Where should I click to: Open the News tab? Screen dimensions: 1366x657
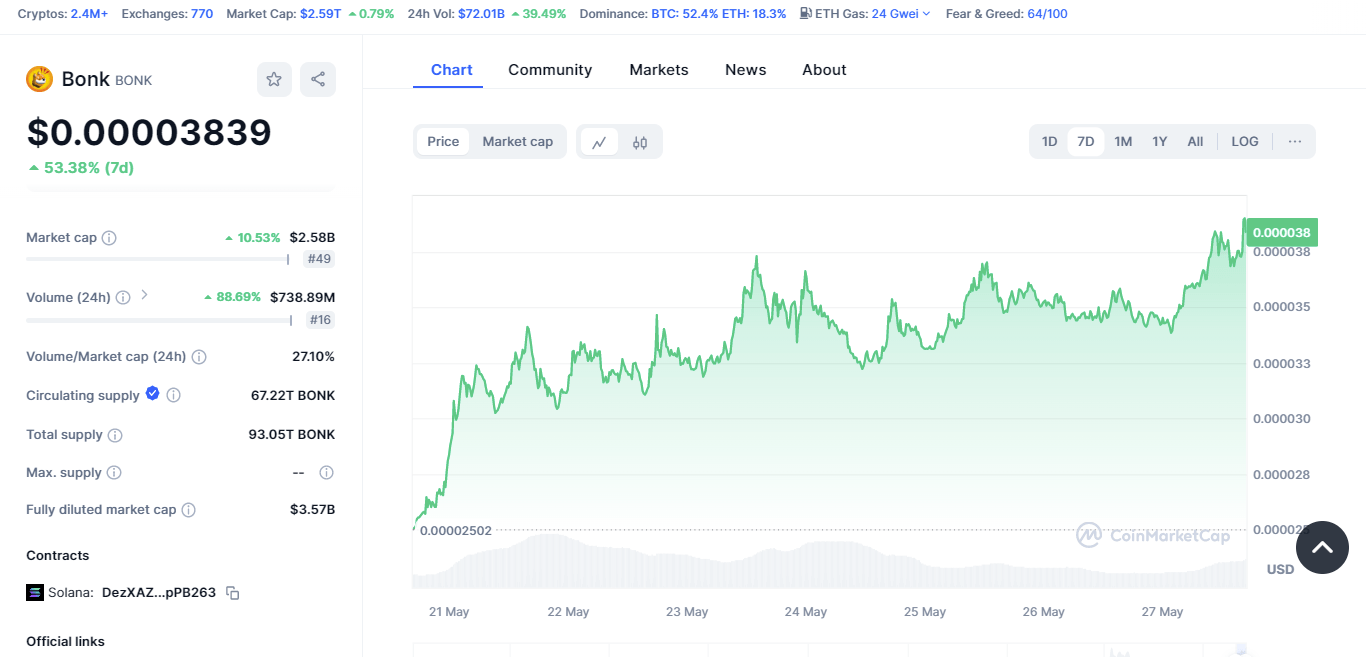point(746,70)
